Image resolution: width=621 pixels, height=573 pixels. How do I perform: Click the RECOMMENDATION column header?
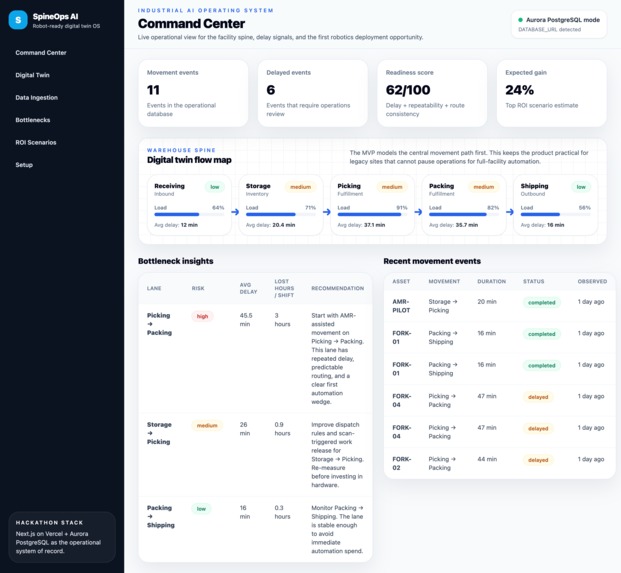pos(337,288)
